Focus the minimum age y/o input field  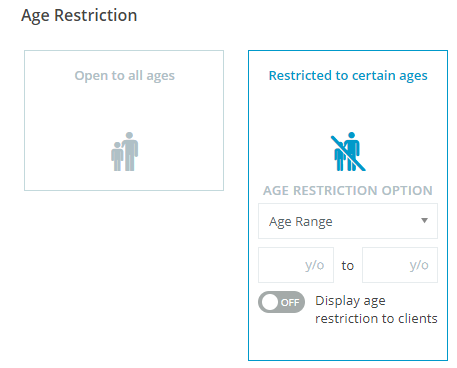point(296,265)
